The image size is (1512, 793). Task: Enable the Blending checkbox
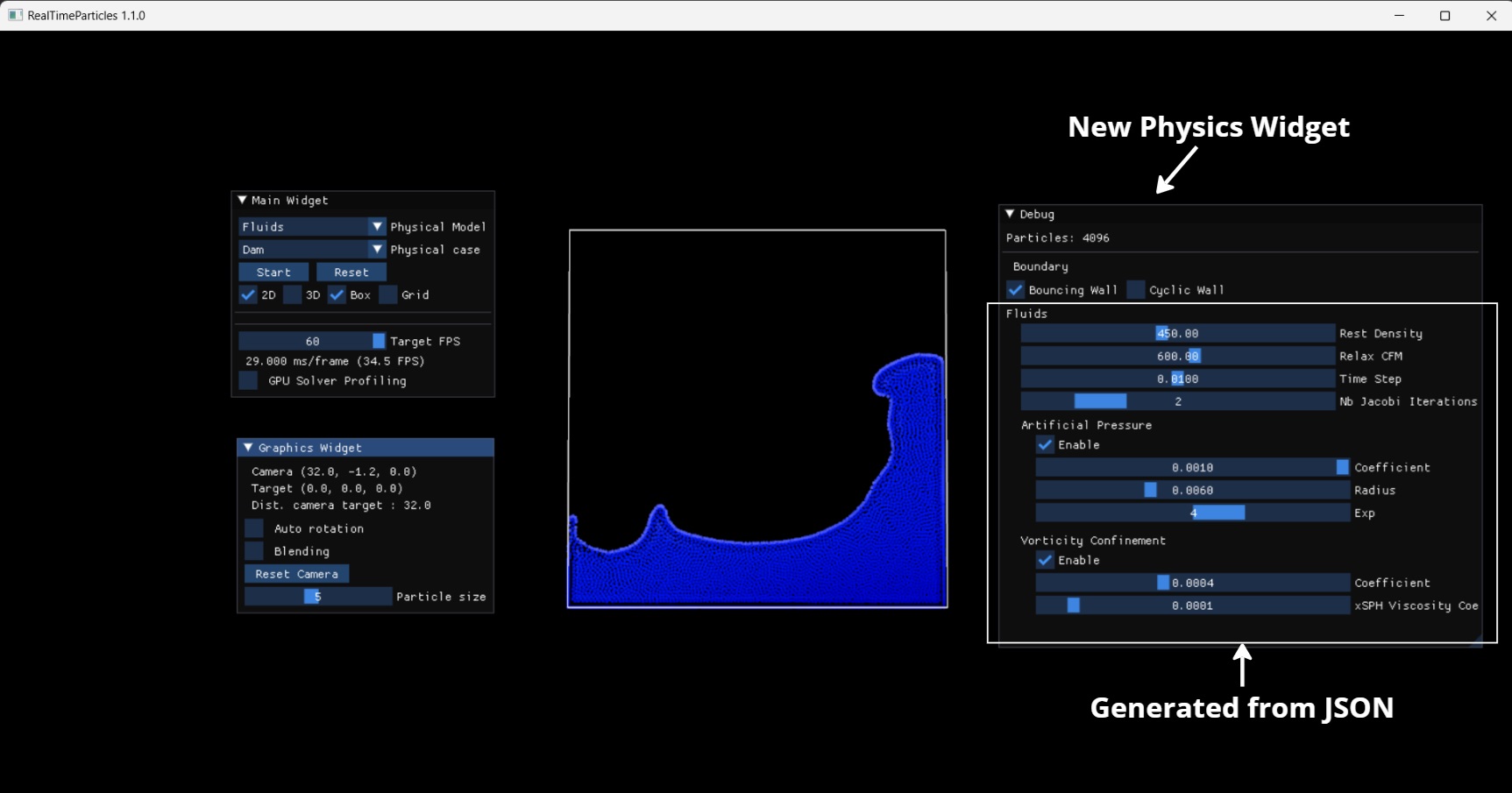point(254,551)
